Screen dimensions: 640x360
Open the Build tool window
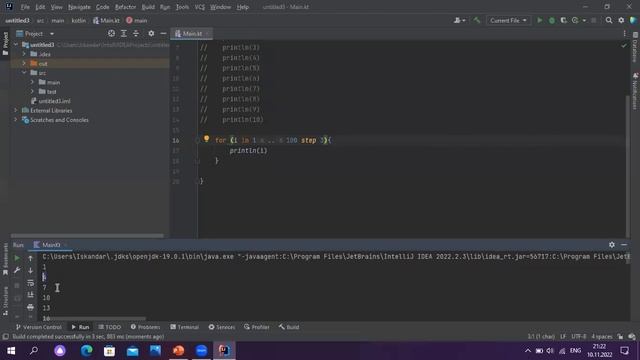289,327
